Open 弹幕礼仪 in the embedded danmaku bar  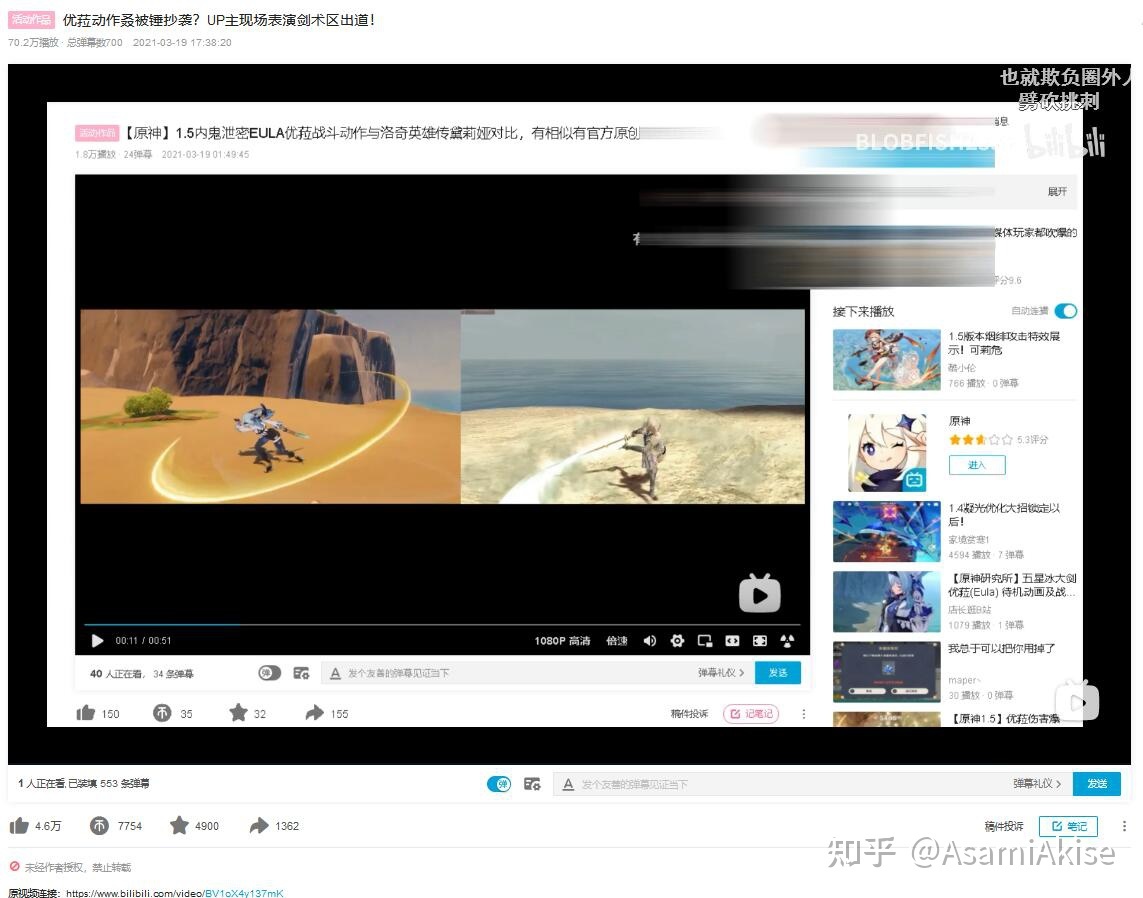[721, 673]
